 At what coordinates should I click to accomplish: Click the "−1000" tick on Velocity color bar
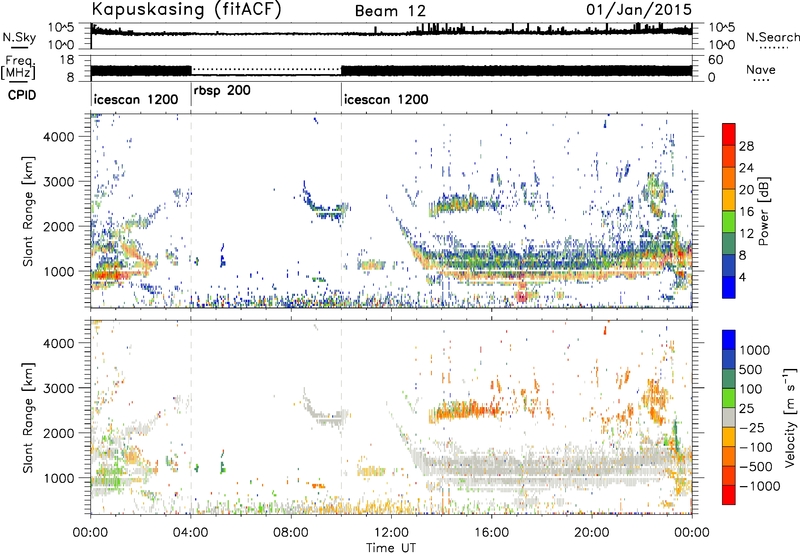759,486
